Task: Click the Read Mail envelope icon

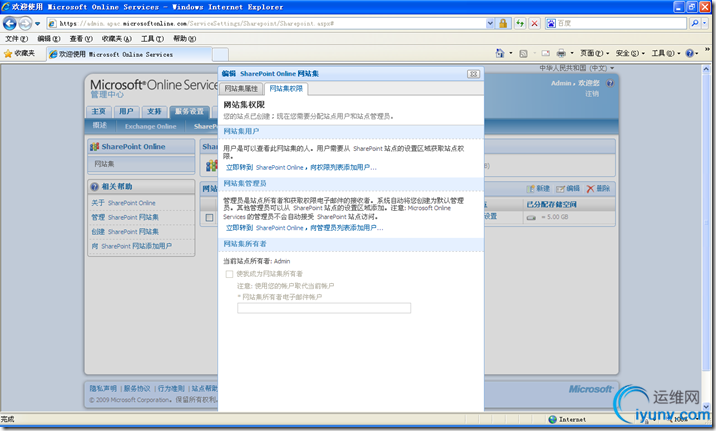Action: [545, 53]
